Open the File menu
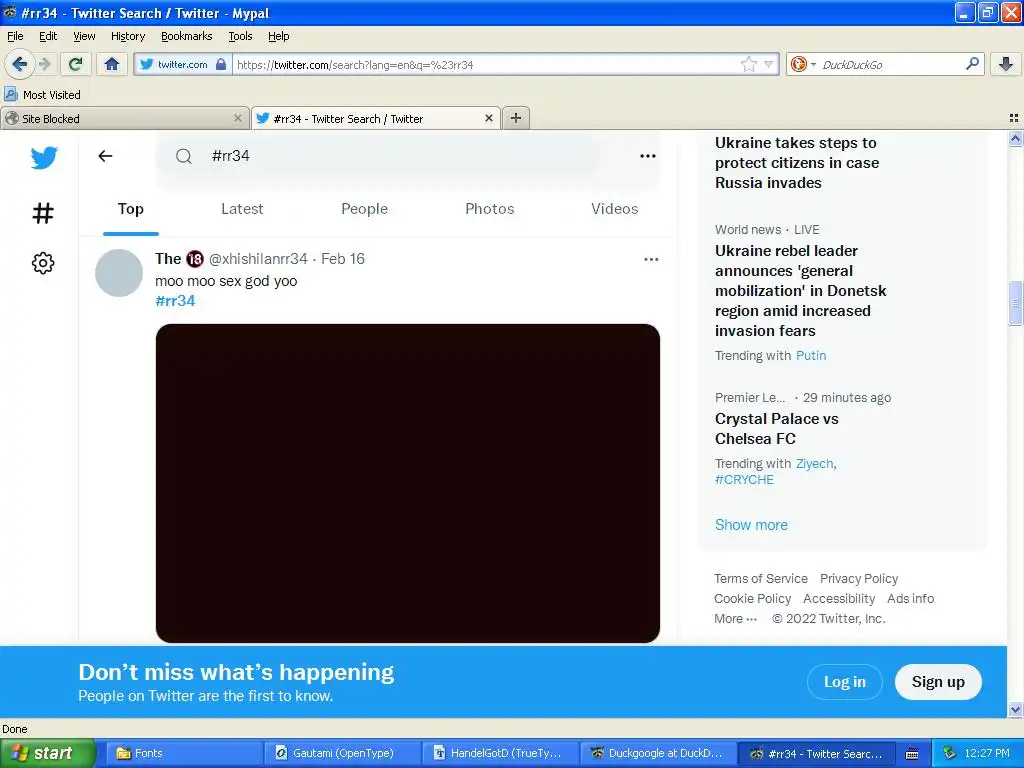This screenshot has height=768, width=1024. click(15, 36)
